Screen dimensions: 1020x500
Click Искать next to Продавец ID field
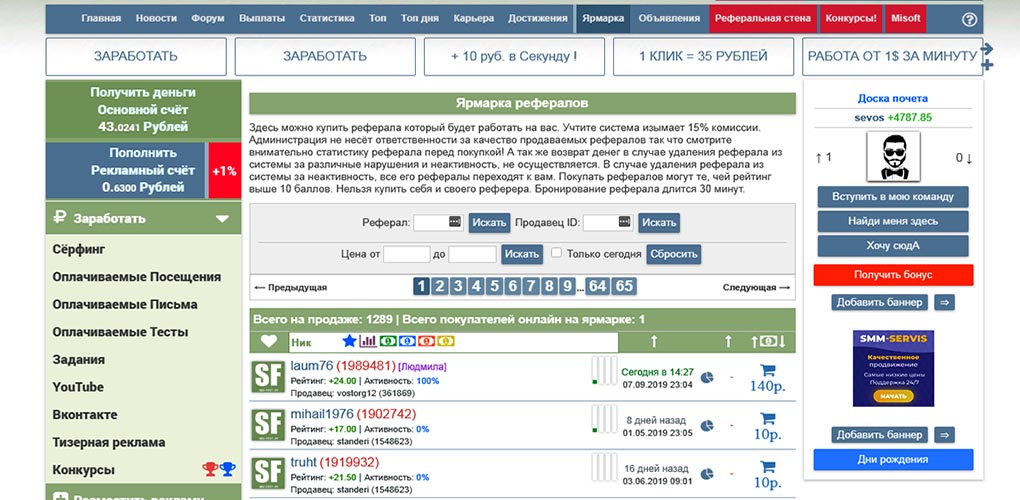click(x=659, y=223)
